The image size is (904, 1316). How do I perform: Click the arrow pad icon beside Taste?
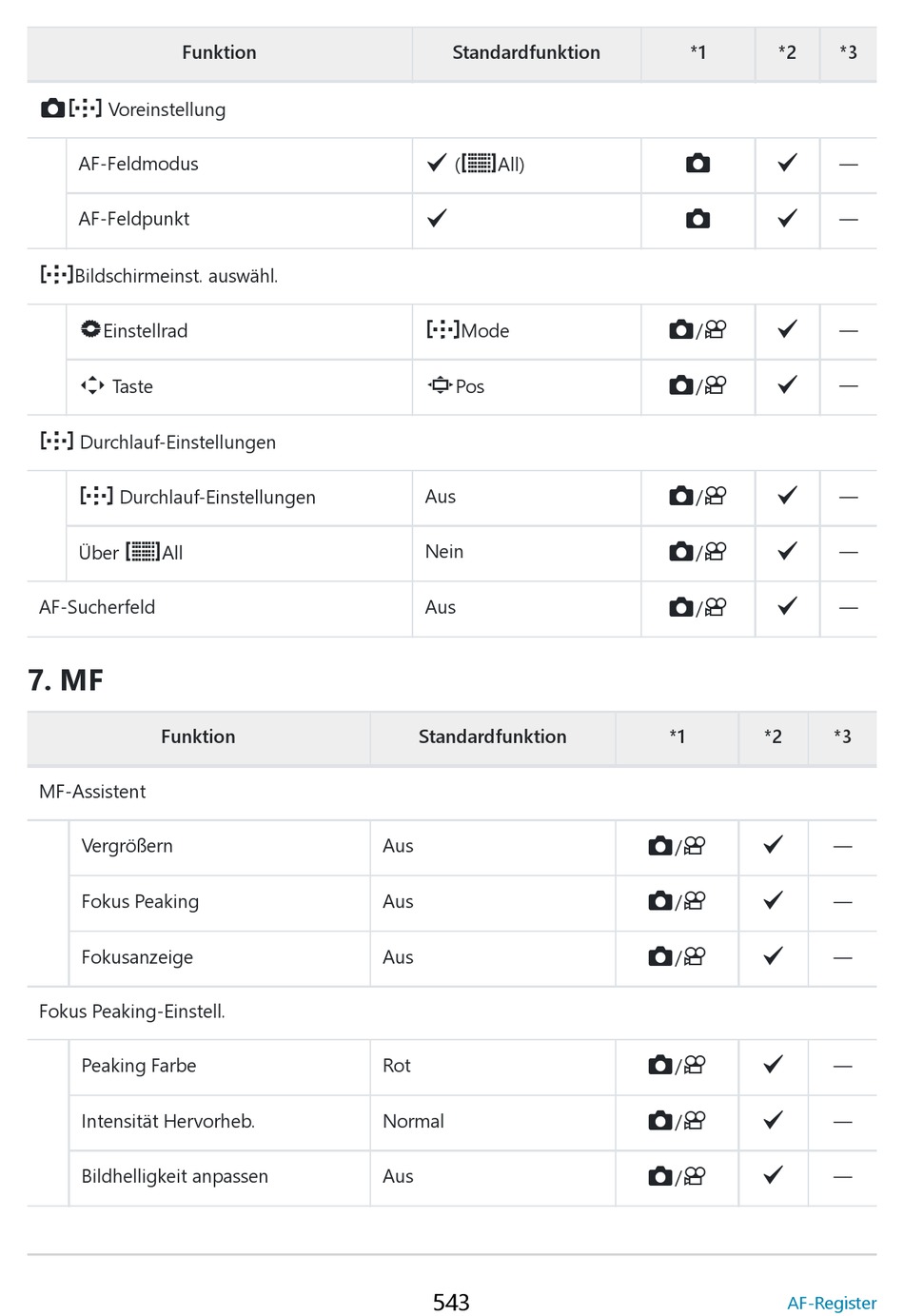click(x=92, y=385)
